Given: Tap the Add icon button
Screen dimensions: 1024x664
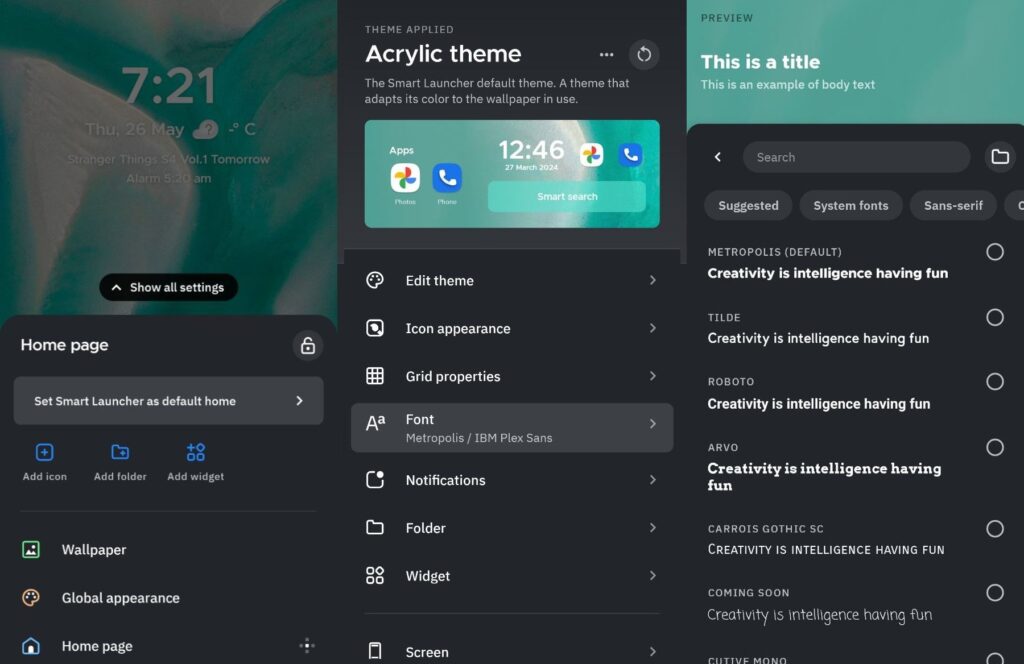Looking at the screenshot, I should [44, 462].
